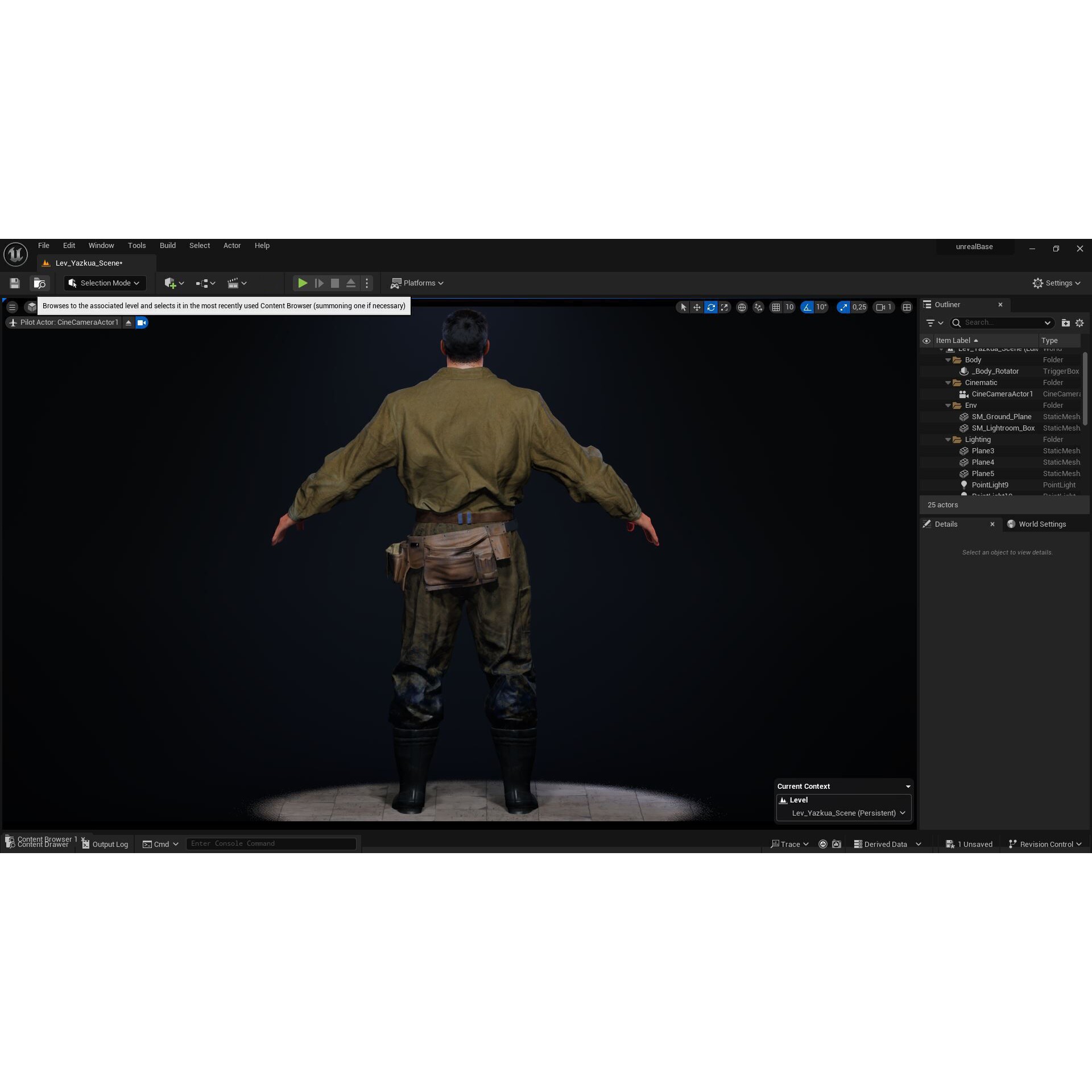Activate the select objects tool
This screenshot has width=1092, height=1092.
pyautogui.click(x=683, y=307)
